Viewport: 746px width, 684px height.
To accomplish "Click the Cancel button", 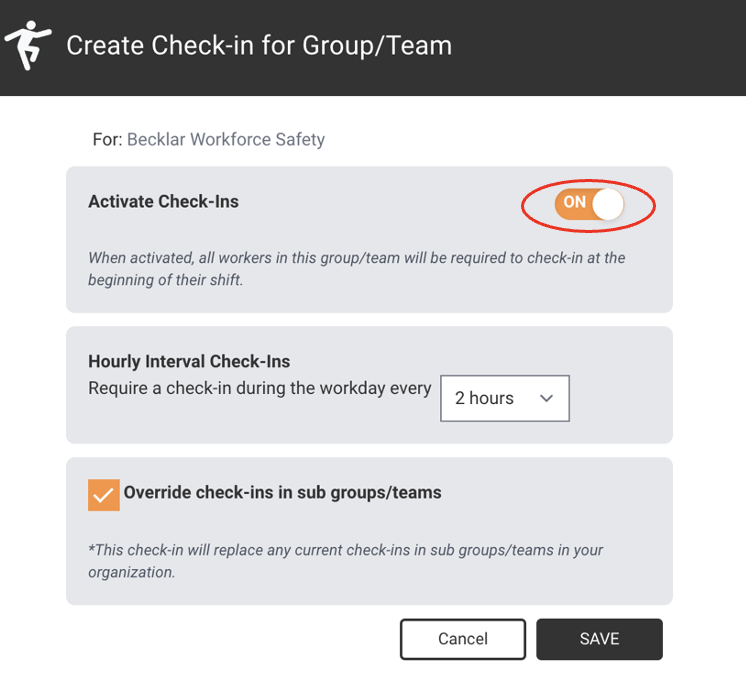I will 463,639.
